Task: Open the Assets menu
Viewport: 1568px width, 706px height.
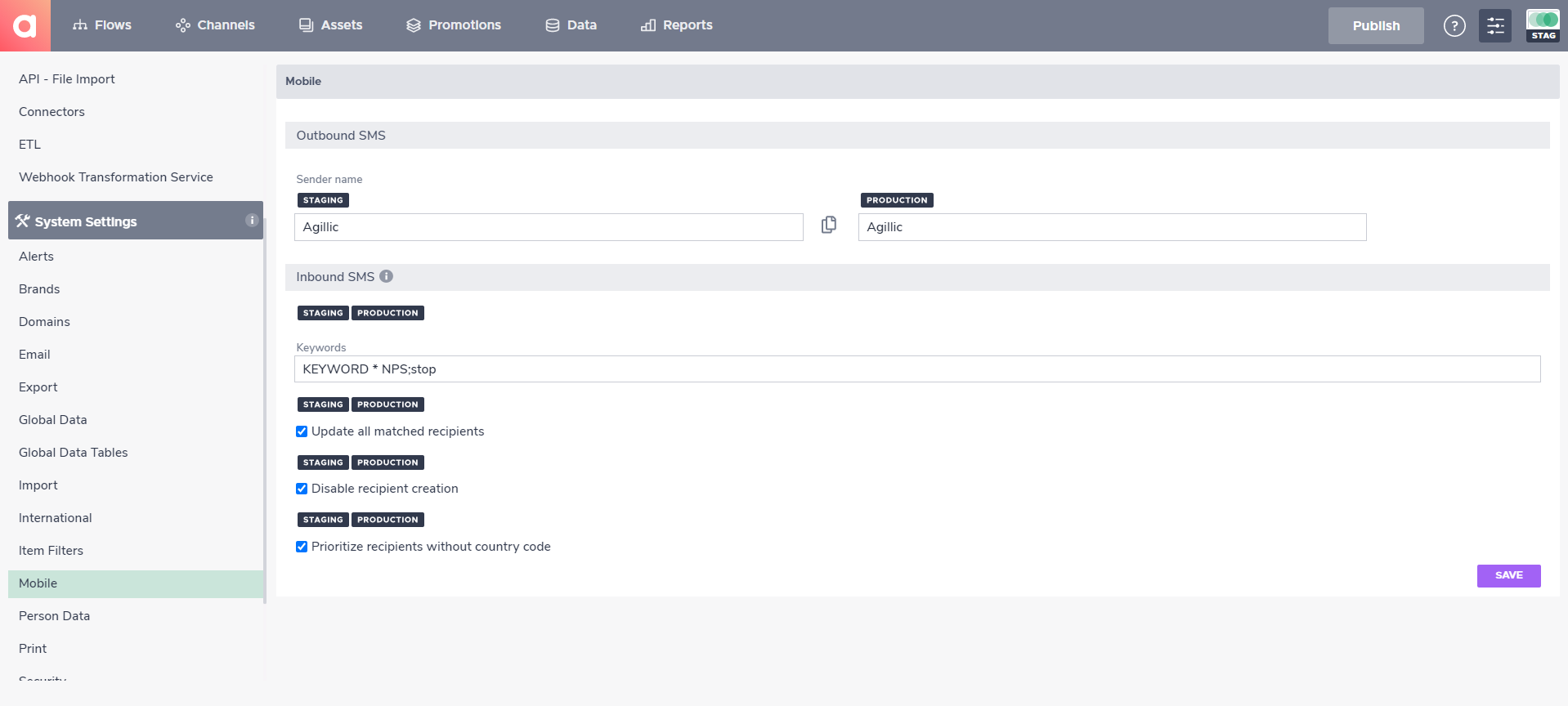Action: tap(330, 25)
